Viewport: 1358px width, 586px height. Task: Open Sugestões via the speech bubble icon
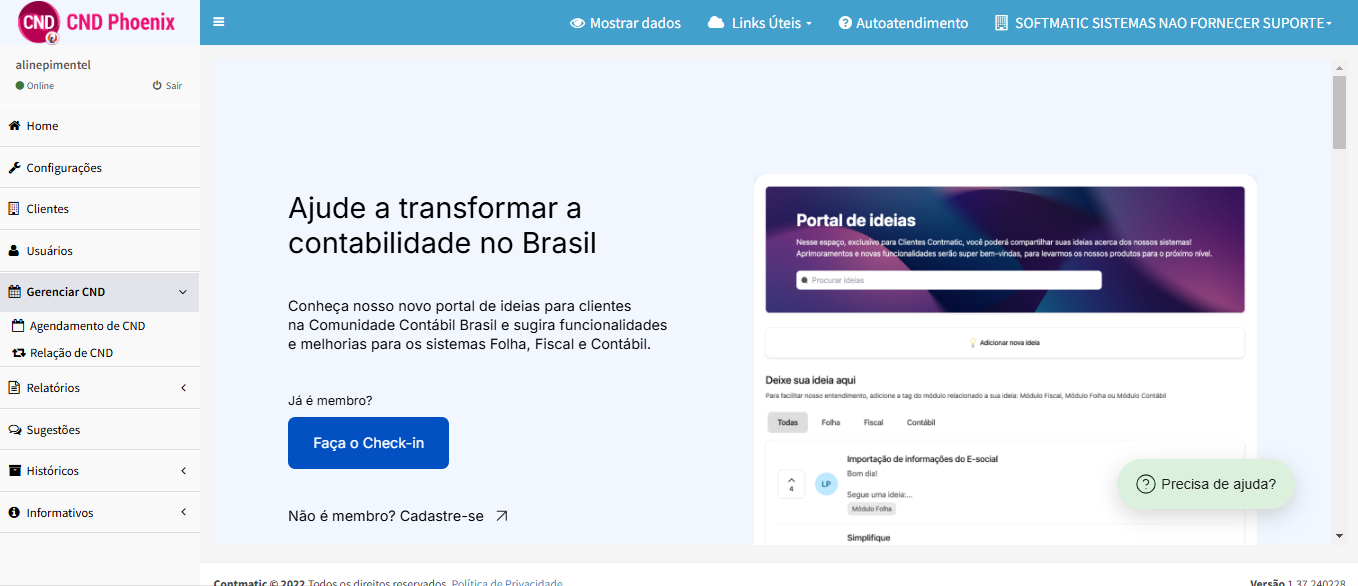point(14,429)
